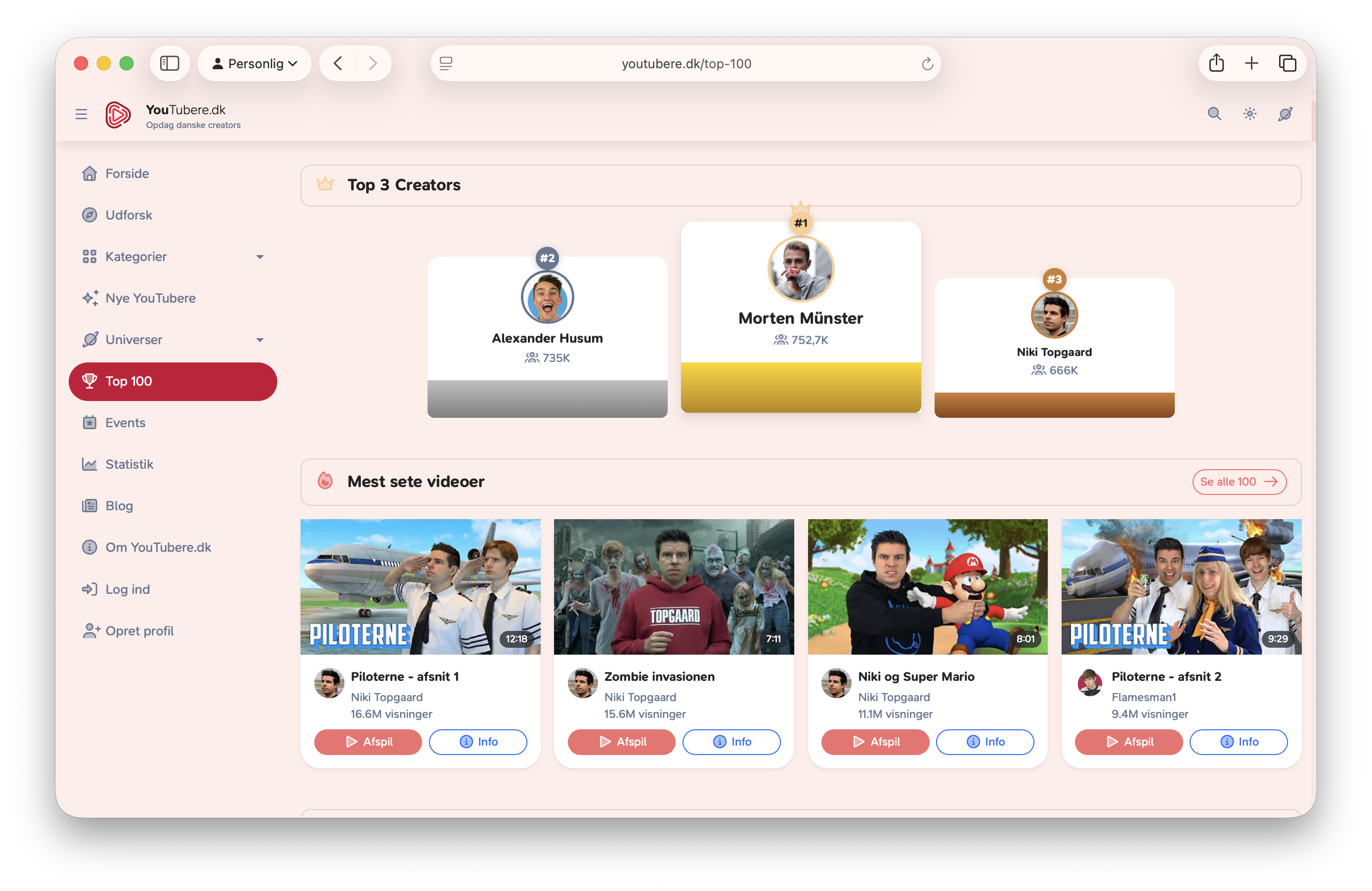Open the site search magnifier icon

pyautogui.click(x=1214, y=114)
